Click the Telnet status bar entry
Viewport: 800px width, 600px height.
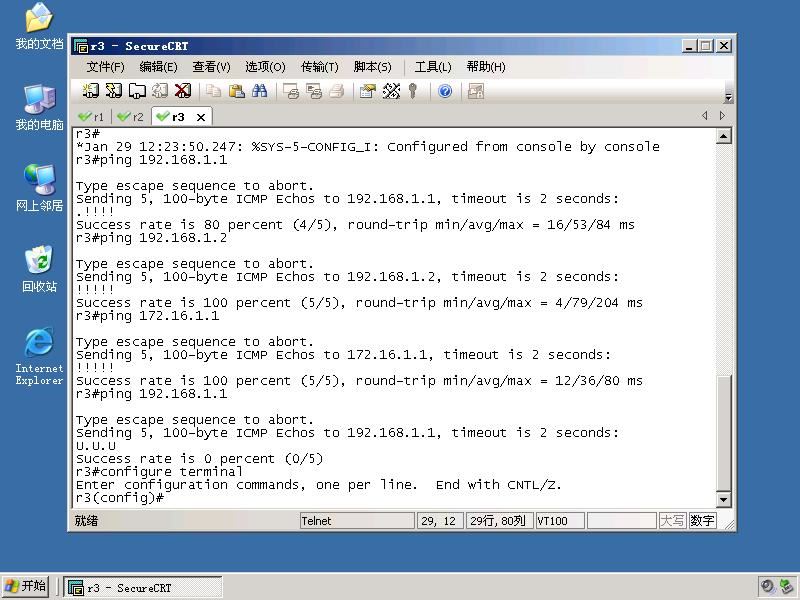(x=357, y=521)
